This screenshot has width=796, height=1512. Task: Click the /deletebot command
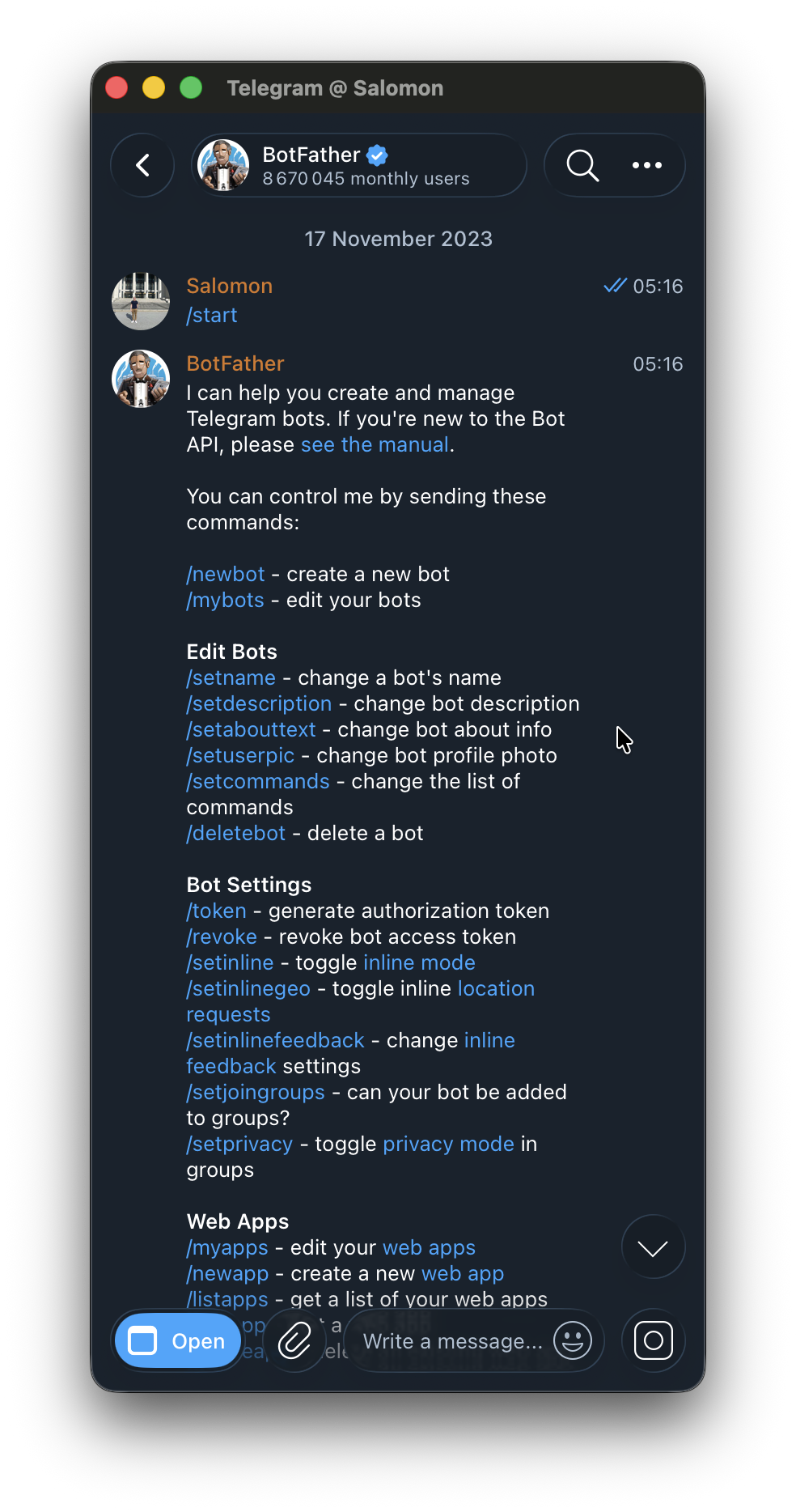tap(236, 833)
